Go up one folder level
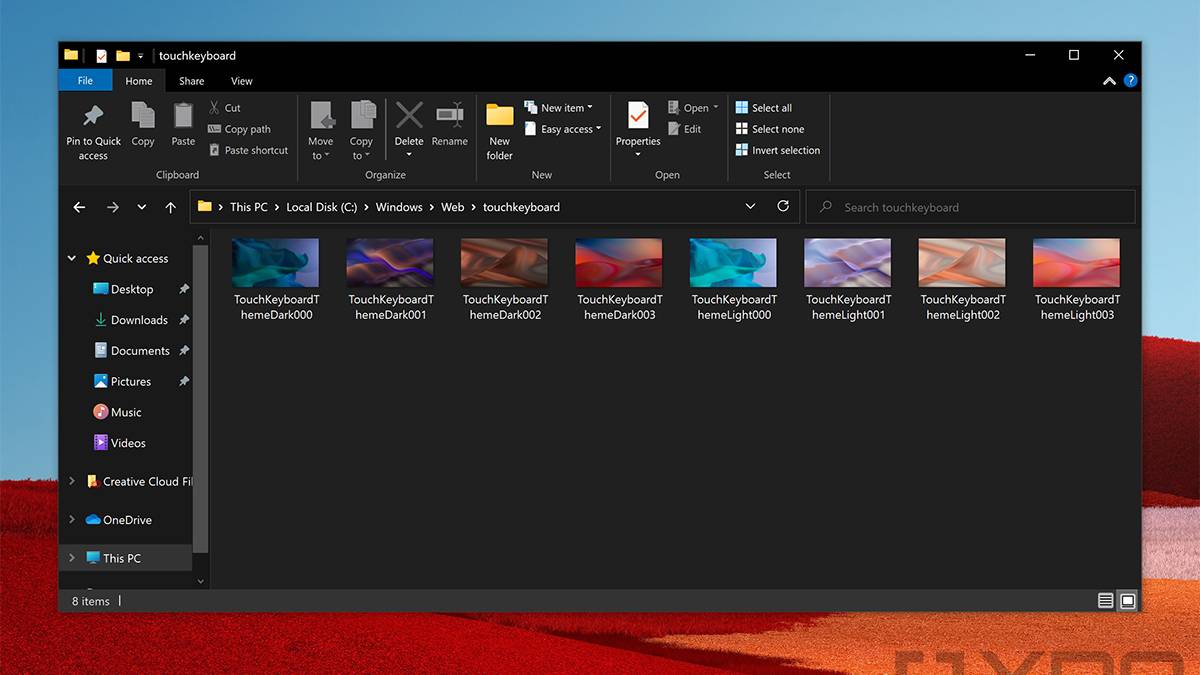Screen dimensions: 1200x675 pos(171,207)
